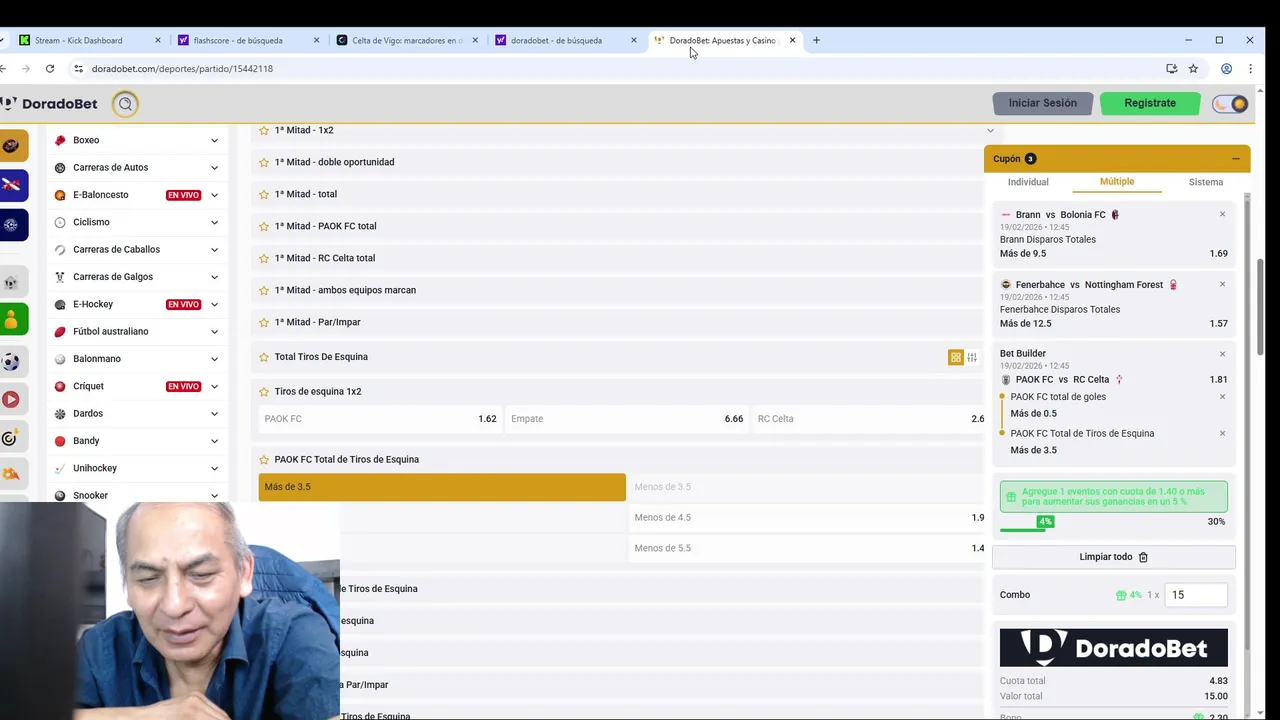Click the Unihockey sport icon
This screenshot has width=1280, height=720.
click(60, 468)
